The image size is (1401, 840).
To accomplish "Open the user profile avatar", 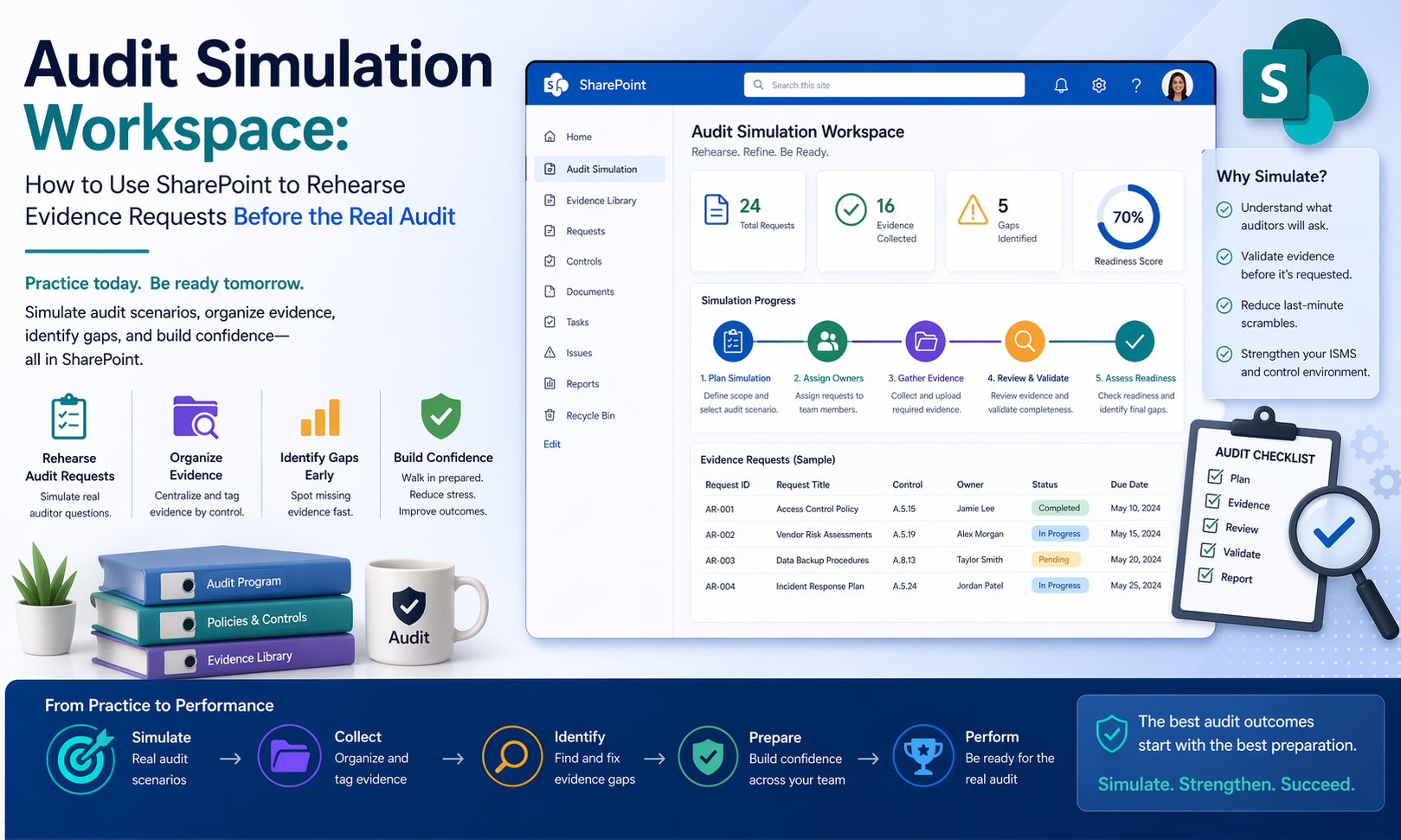I will (x=1177, y=85).
